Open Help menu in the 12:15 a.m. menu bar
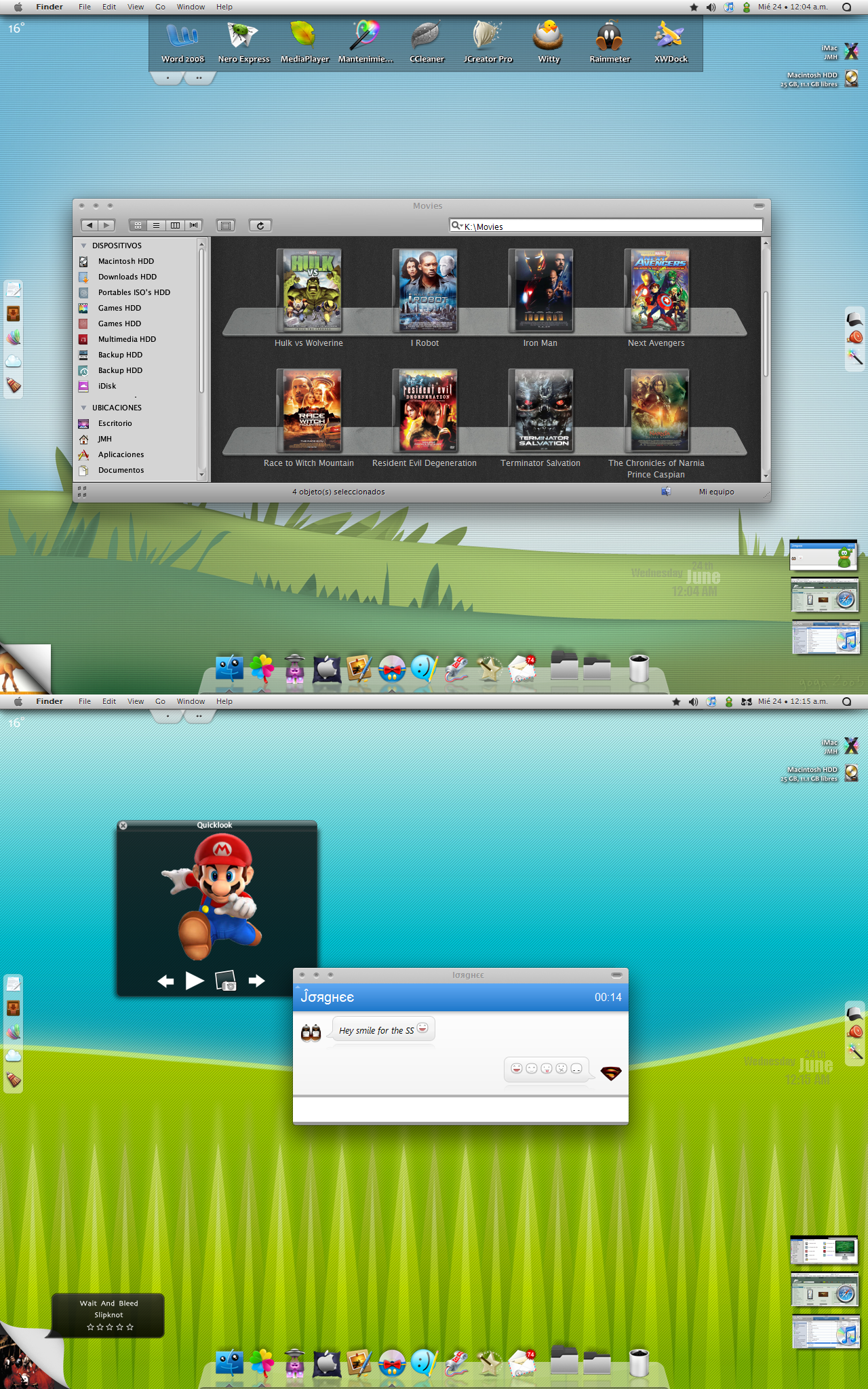Screen dimensions: 868x1389 (x=224, y=702)
